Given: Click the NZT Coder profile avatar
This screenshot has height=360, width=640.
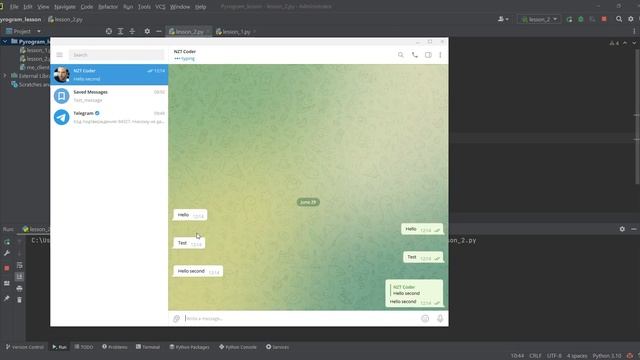Looking at the screenshot, I should (62, 75).
